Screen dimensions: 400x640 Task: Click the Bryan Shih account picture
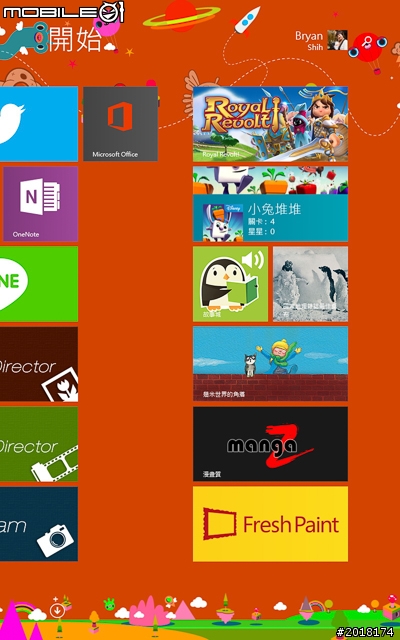point(338,40)
